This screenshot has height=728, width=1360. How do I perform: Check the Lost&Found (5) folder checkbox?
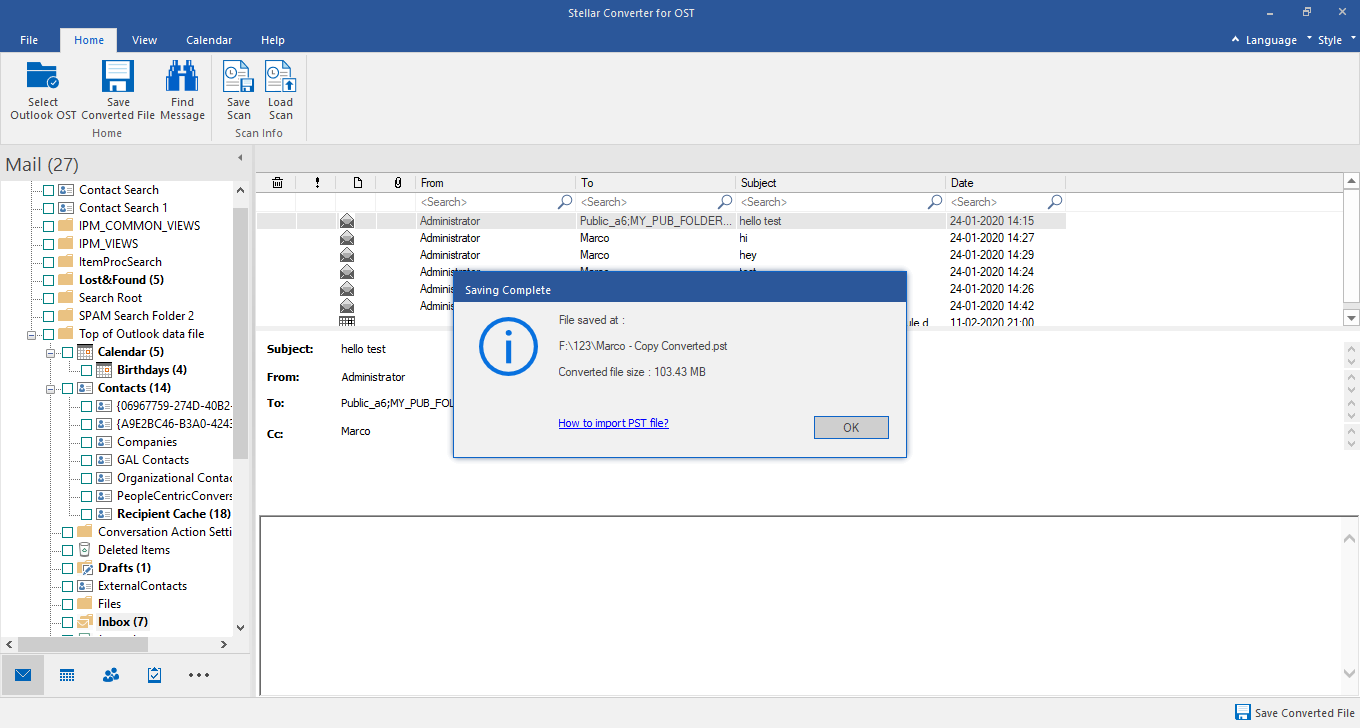click(48, 280)
